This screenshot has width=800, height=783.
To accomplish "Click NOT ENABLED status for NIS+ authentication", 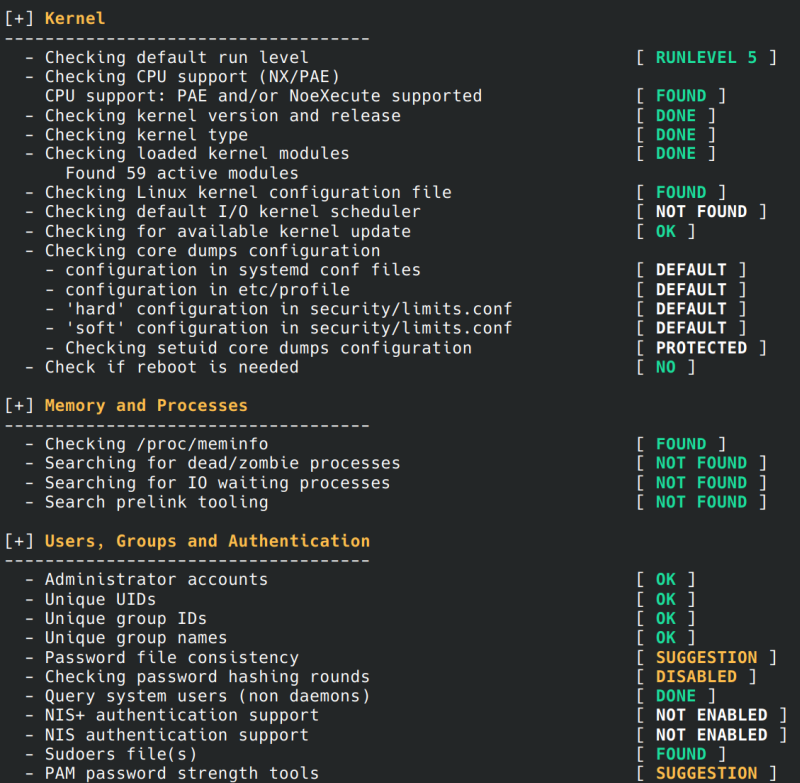I will click(711, 715).
